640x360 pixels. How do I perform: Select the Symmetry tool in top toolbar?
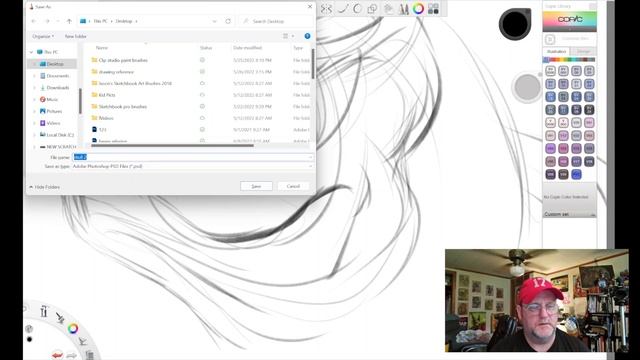click(326, 9)
